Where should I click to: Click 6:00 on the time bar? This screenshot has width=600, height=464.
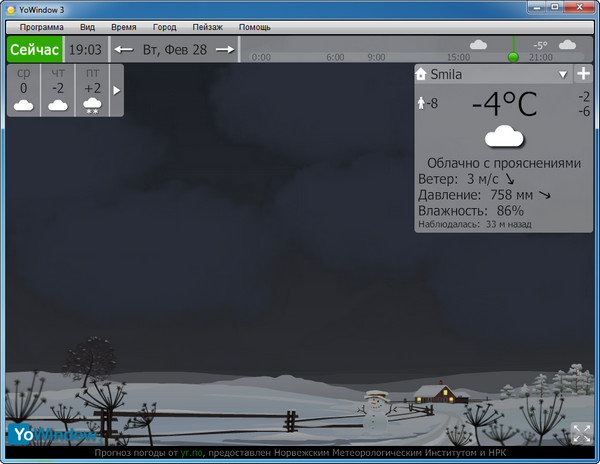pyautogui.click(x=335, y=57)
